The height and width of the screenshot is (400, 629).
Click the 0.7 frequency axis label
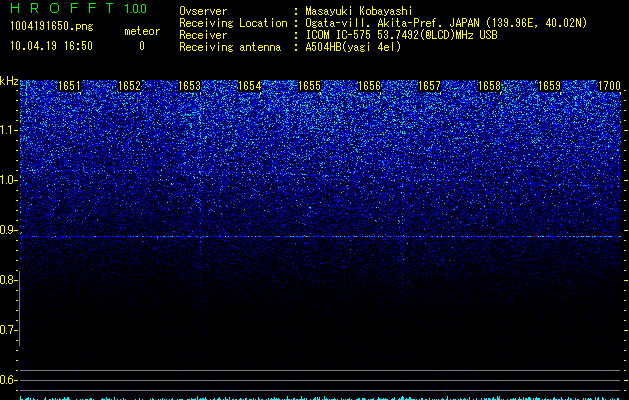click(8, 330)
